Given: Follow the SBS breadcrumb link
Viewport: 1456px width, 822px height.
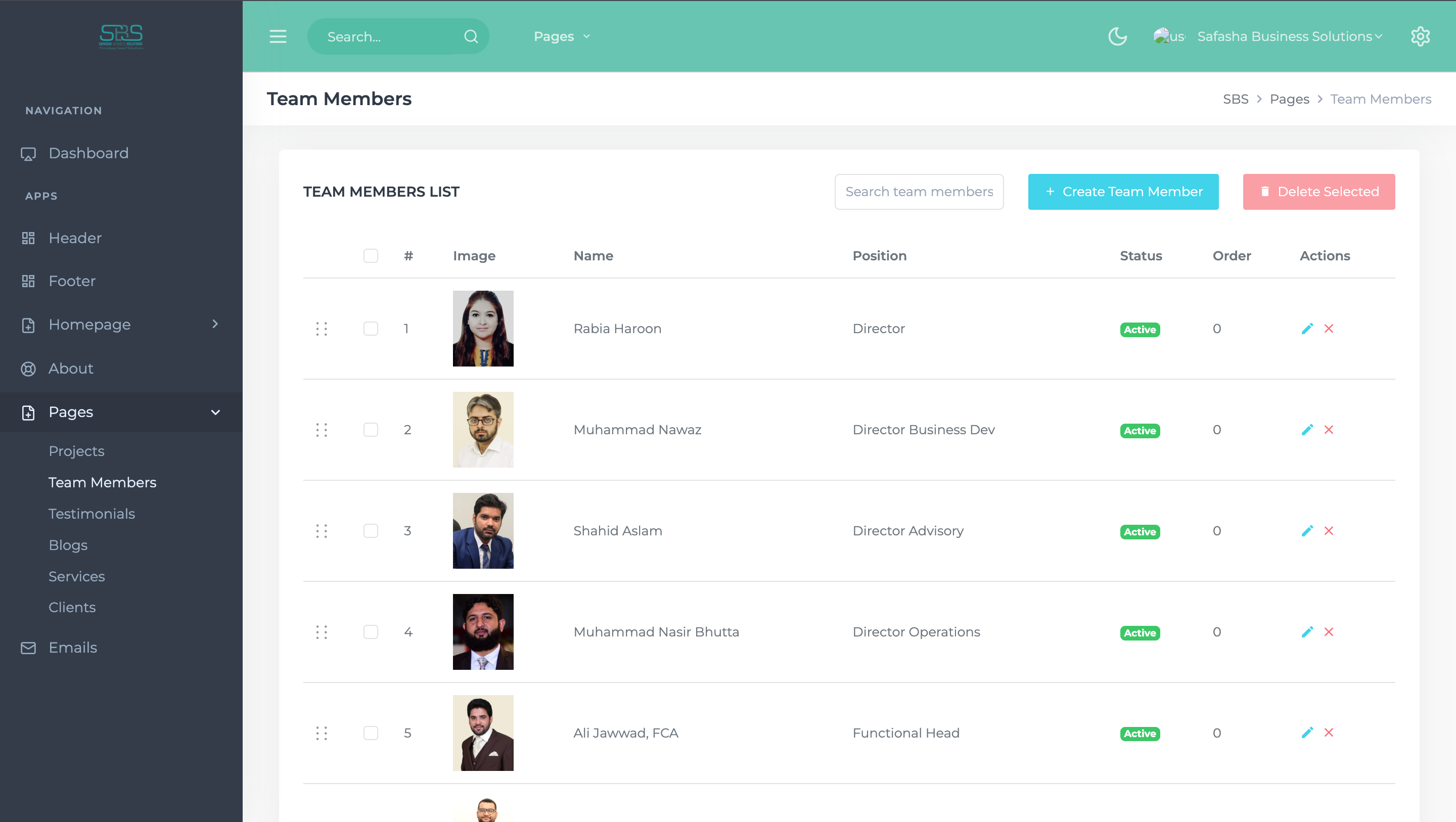Looking at the screenshot, I should tap(1236, 100).
